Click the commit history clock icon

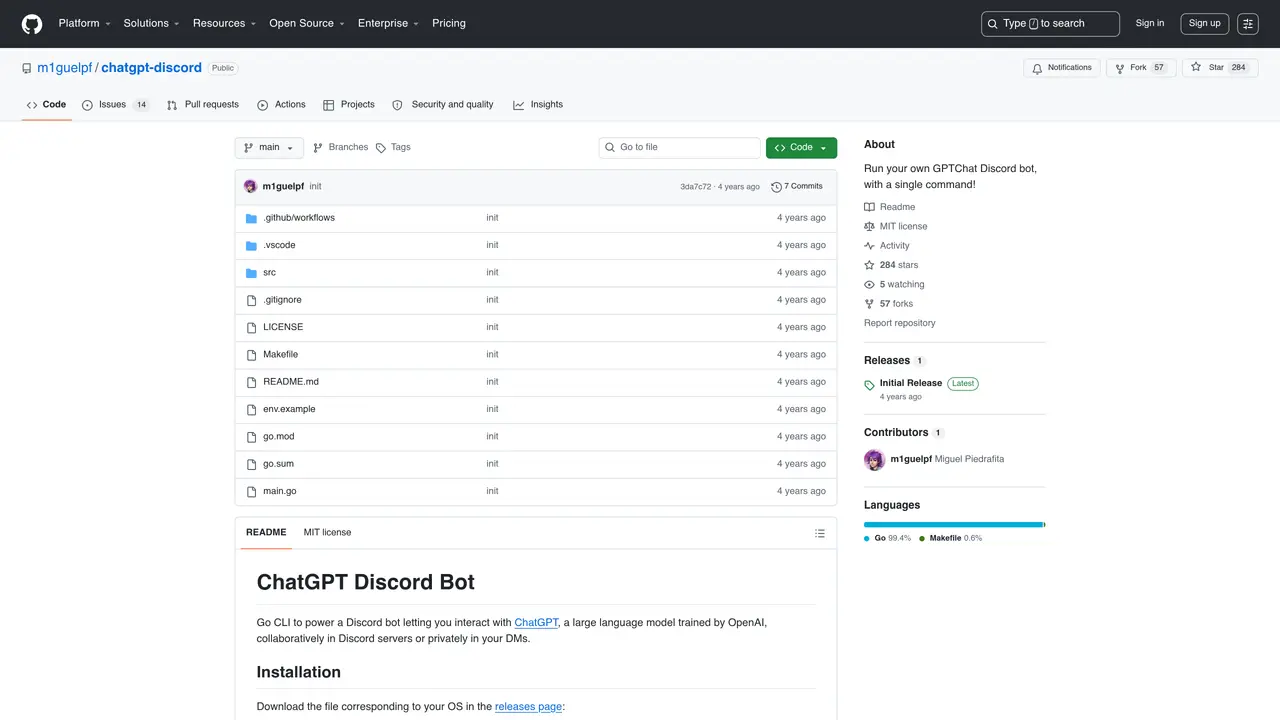click(776, 187)
